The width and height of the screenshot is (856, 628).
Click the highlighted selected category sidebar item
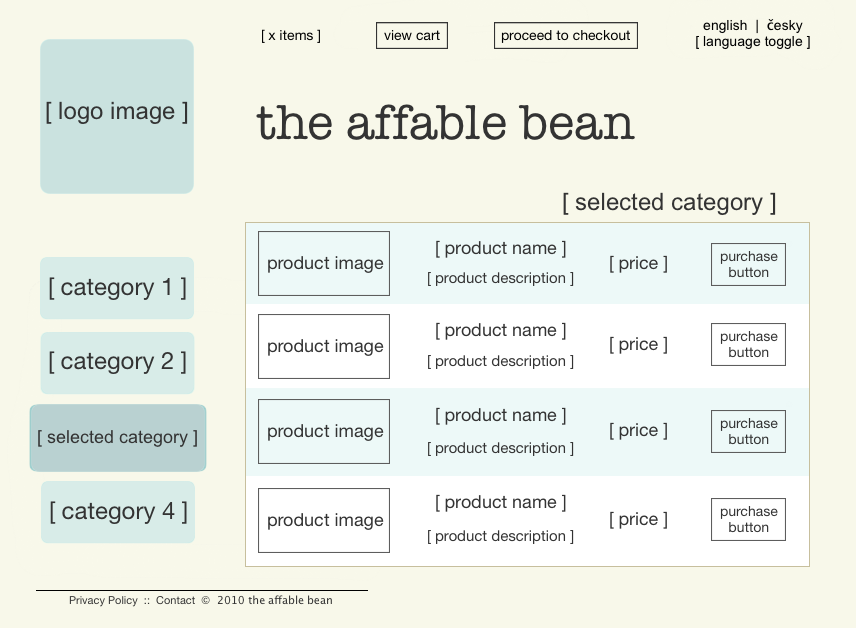coord(118,438)
